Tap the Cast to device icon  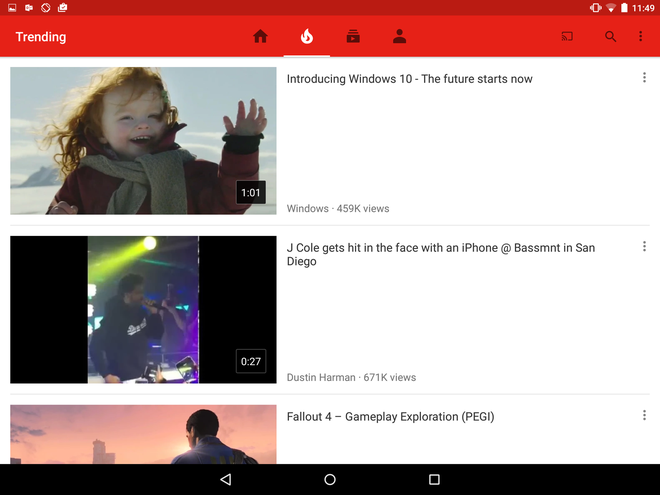[567, 37]
